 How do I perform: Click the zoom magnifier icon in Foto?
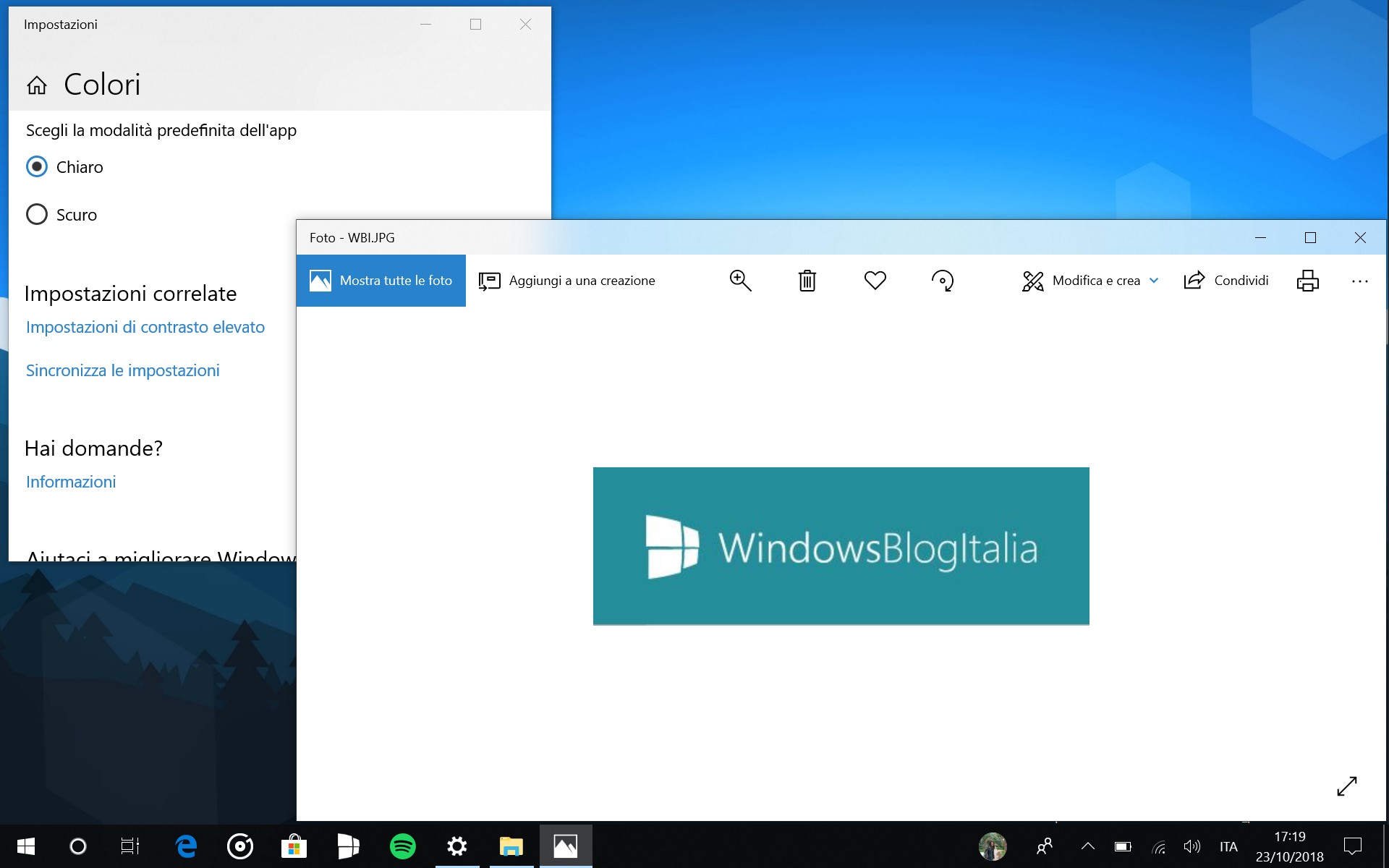coord(740,281)
